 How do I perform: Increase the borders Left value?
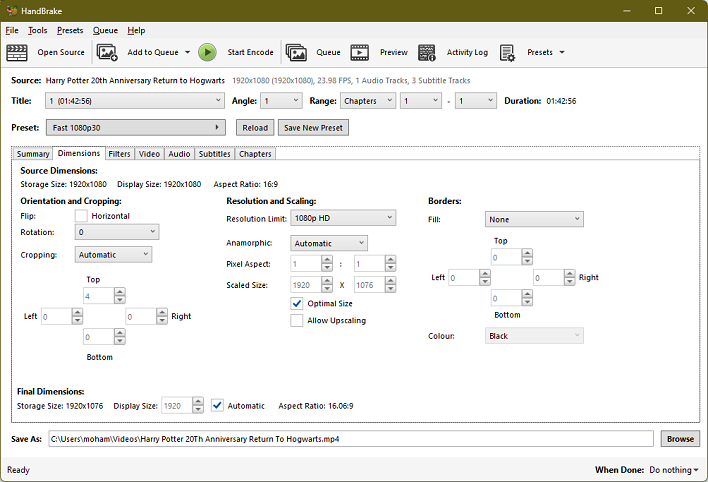pyautogui.click(x=485, y=273)
